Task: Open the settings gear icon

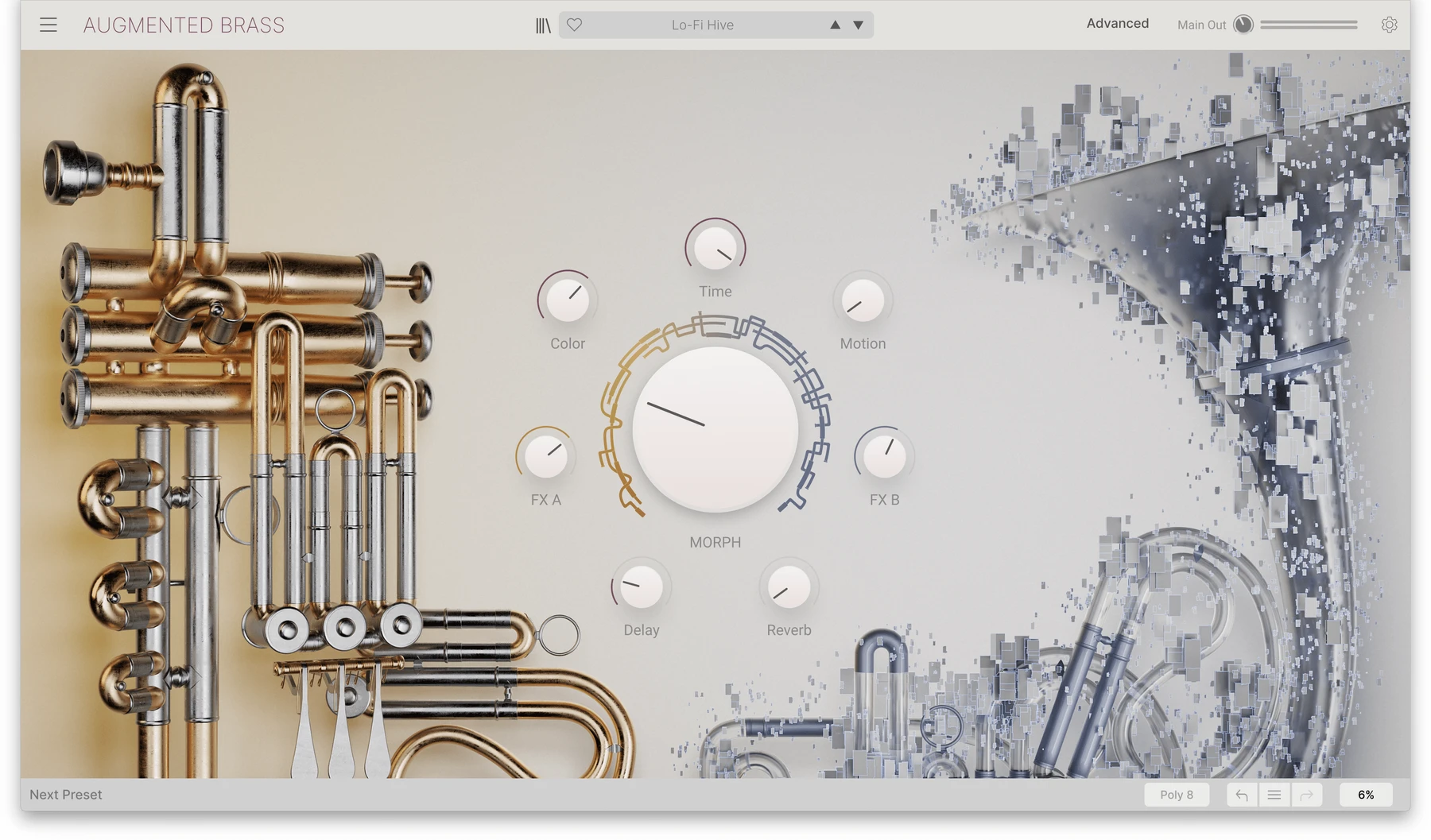Action: point(1389,25)
